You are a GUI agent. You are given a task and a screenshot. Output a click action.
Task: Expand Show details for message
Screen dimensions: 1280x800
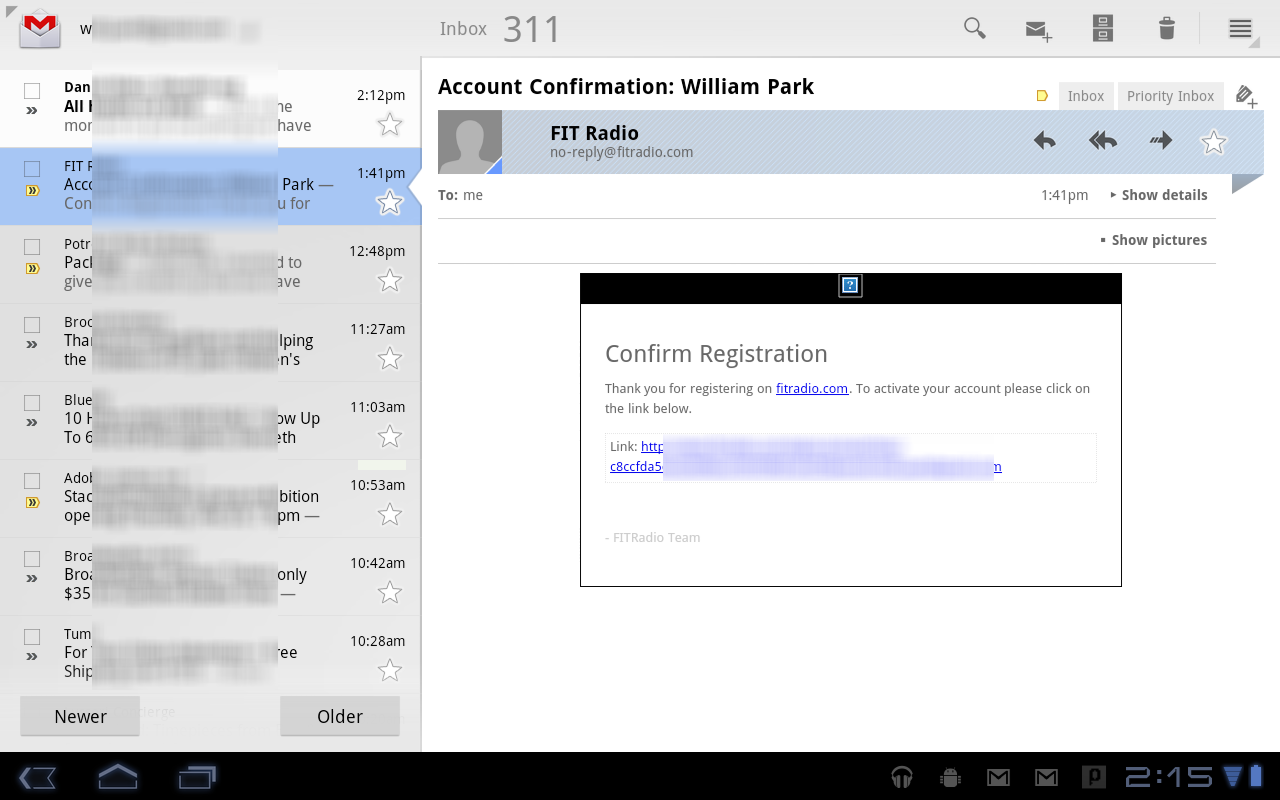click(1159, 195)
